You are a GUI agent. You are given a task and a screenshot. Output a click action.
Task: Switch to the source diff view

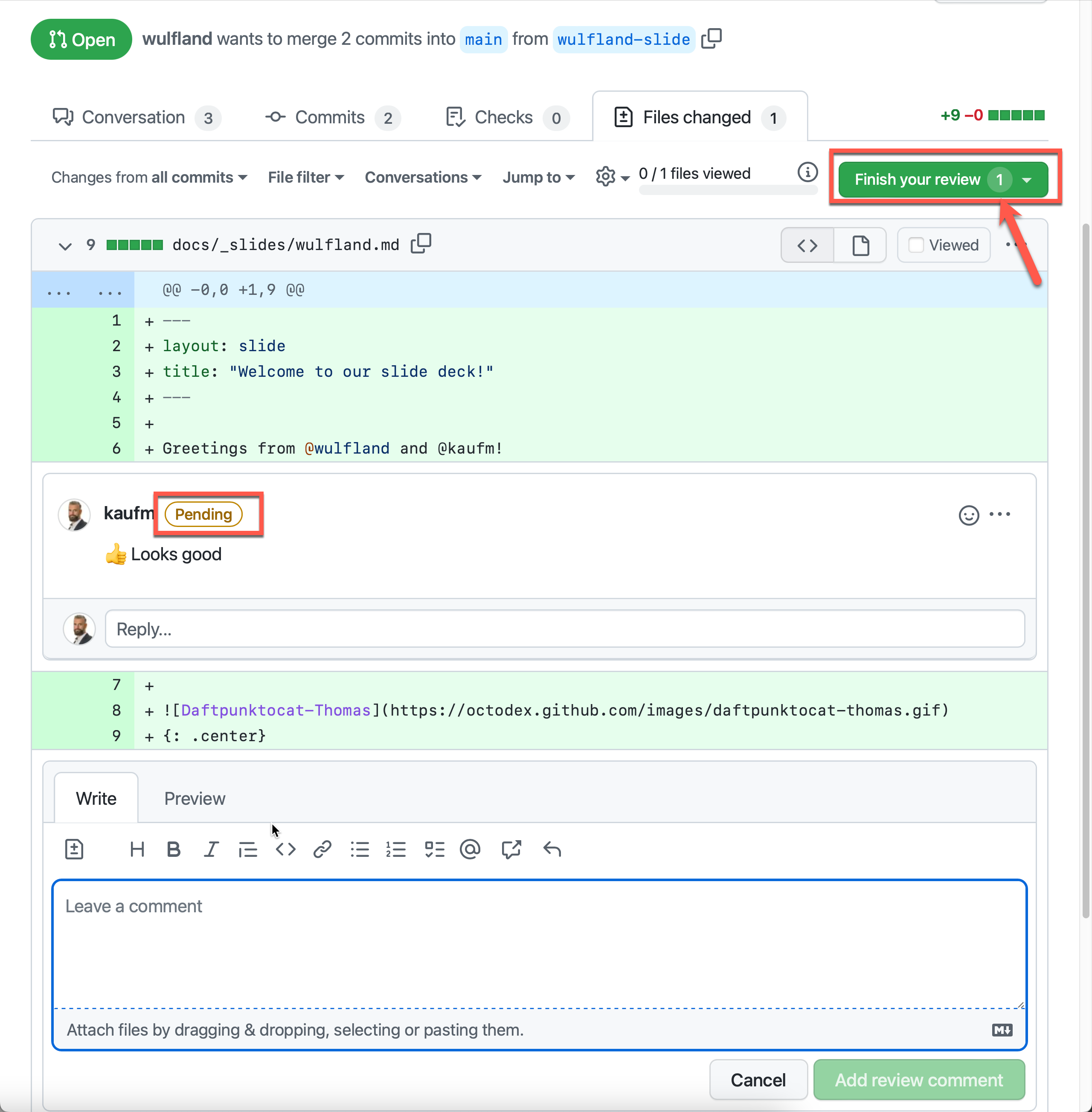(x=807, y=246)
